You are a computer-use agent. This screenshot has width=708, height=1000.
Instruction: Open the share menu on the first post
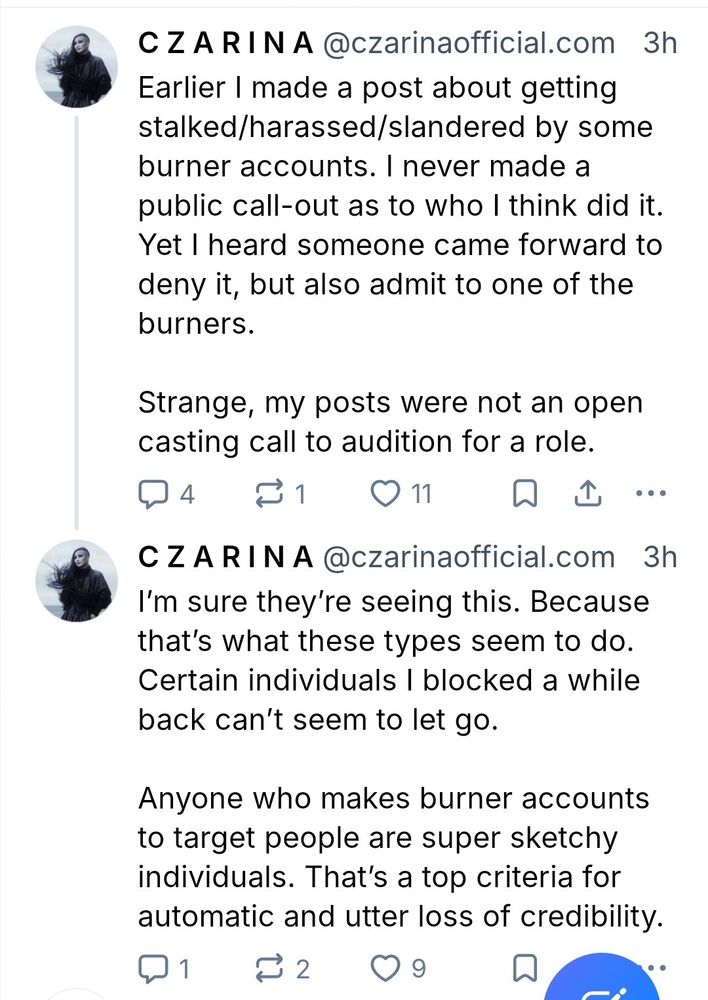point(588,492)
